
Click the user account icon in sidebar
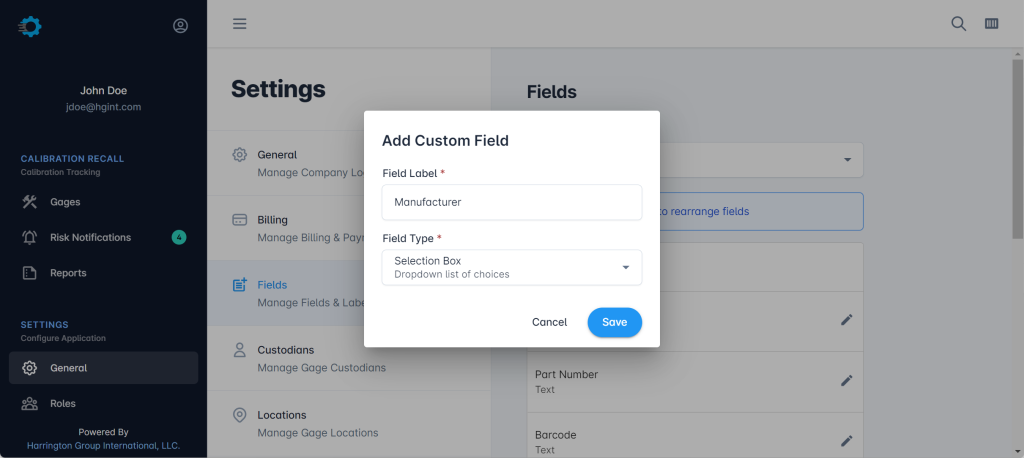point(180,26)
